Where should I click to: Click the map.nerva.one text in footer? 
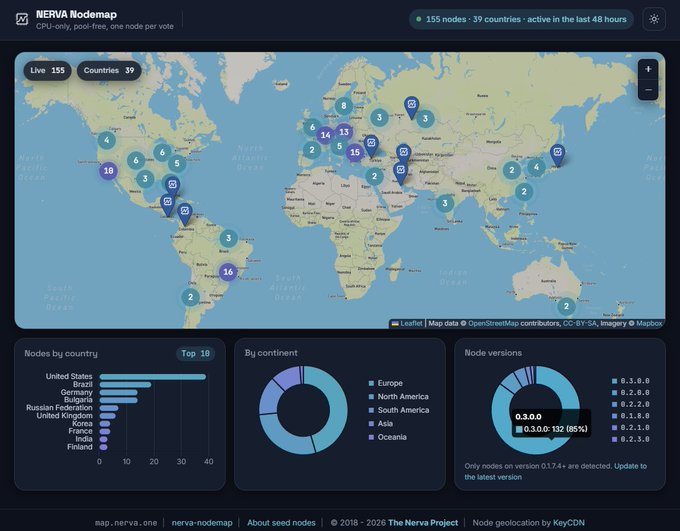click(x=126, y=523)
